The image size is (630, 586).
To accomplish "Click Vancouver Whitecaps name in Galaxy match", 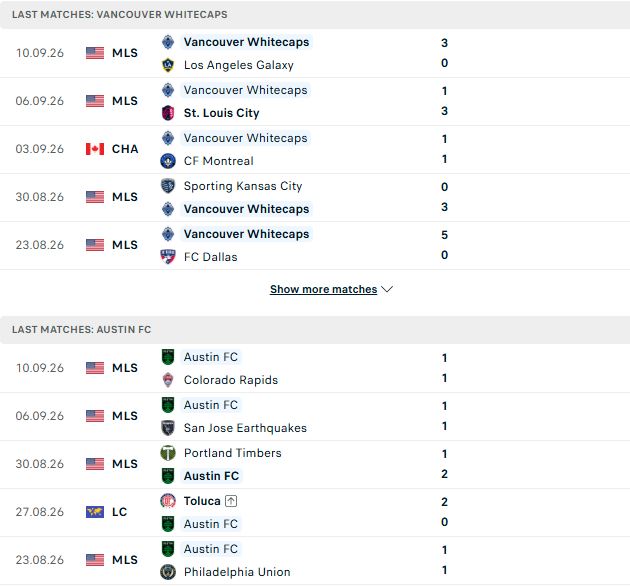I will (x=246, y=42).
